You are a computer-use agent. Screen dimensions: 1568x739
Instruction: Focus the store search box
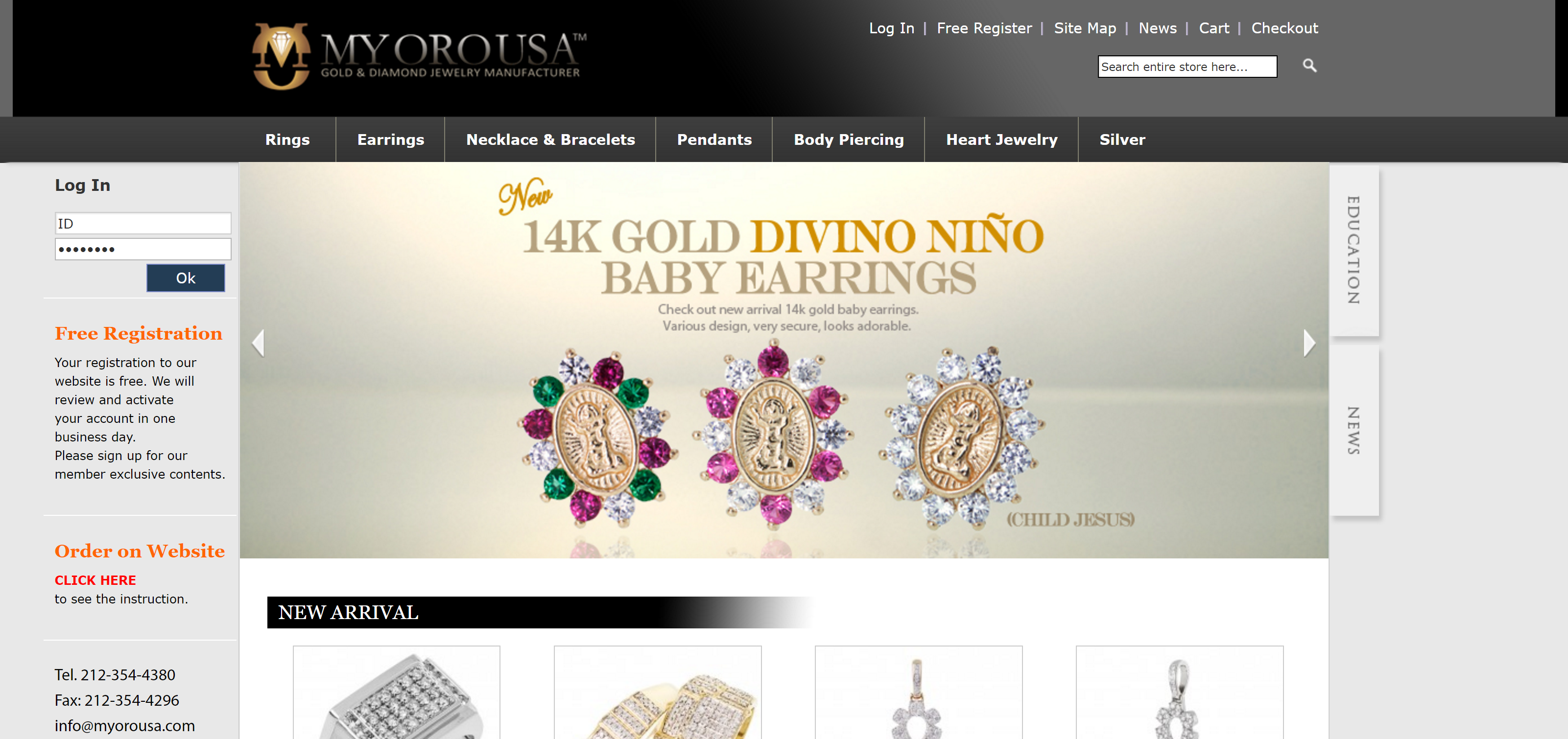click(1187, 66)
